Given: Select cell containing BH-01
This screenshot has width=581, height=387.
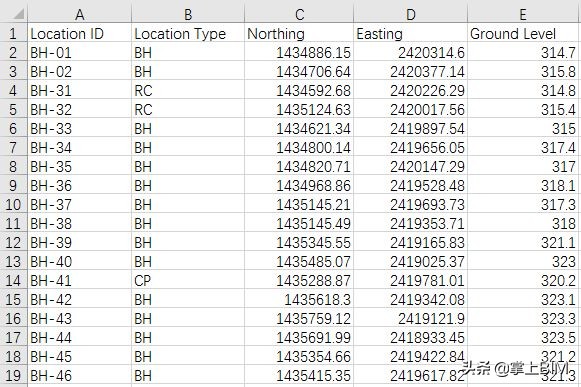Looking at the screenshot, I should tap(79, 52).
